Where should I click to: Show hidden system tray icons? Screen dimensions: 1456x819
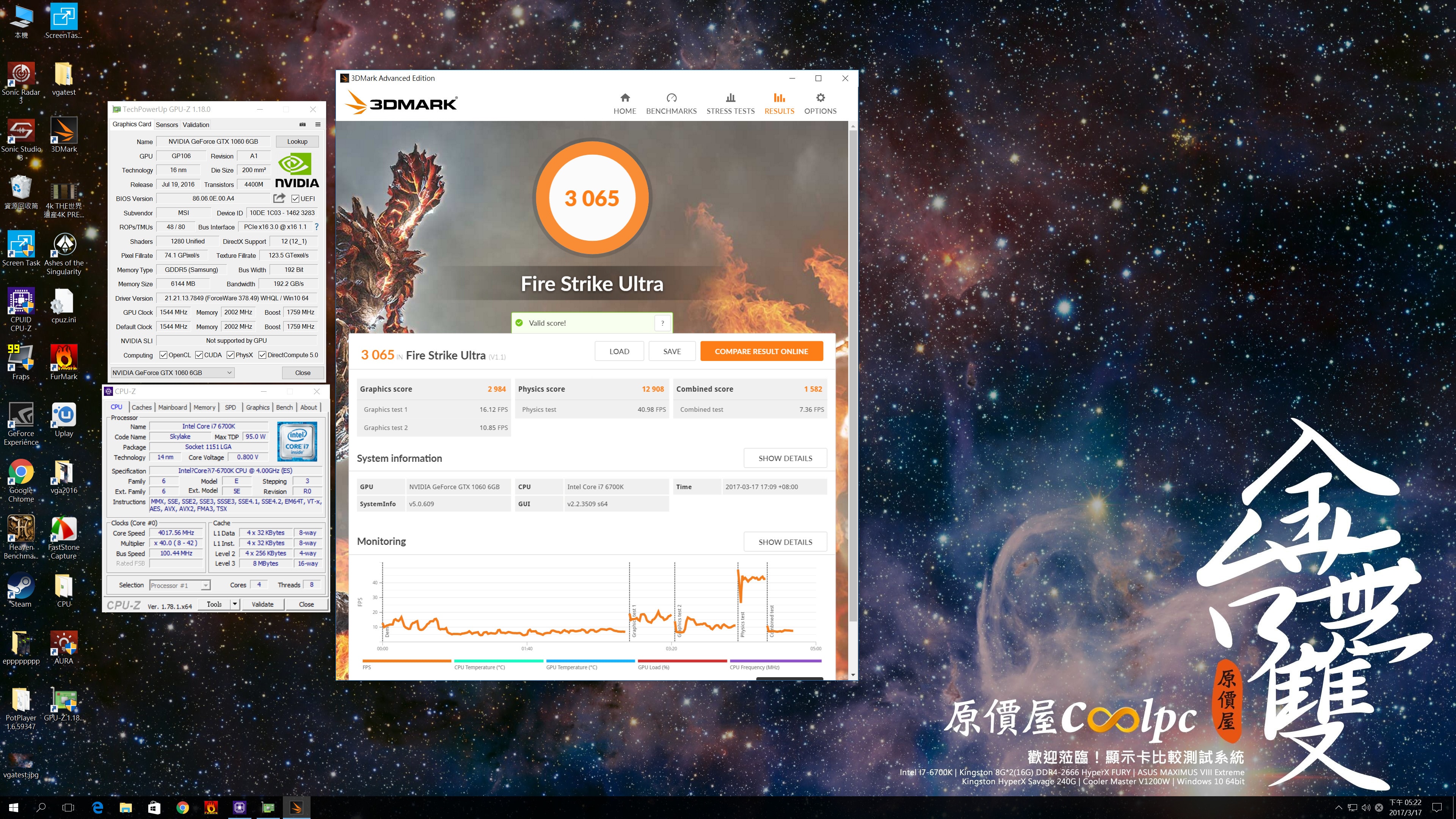1338,808
